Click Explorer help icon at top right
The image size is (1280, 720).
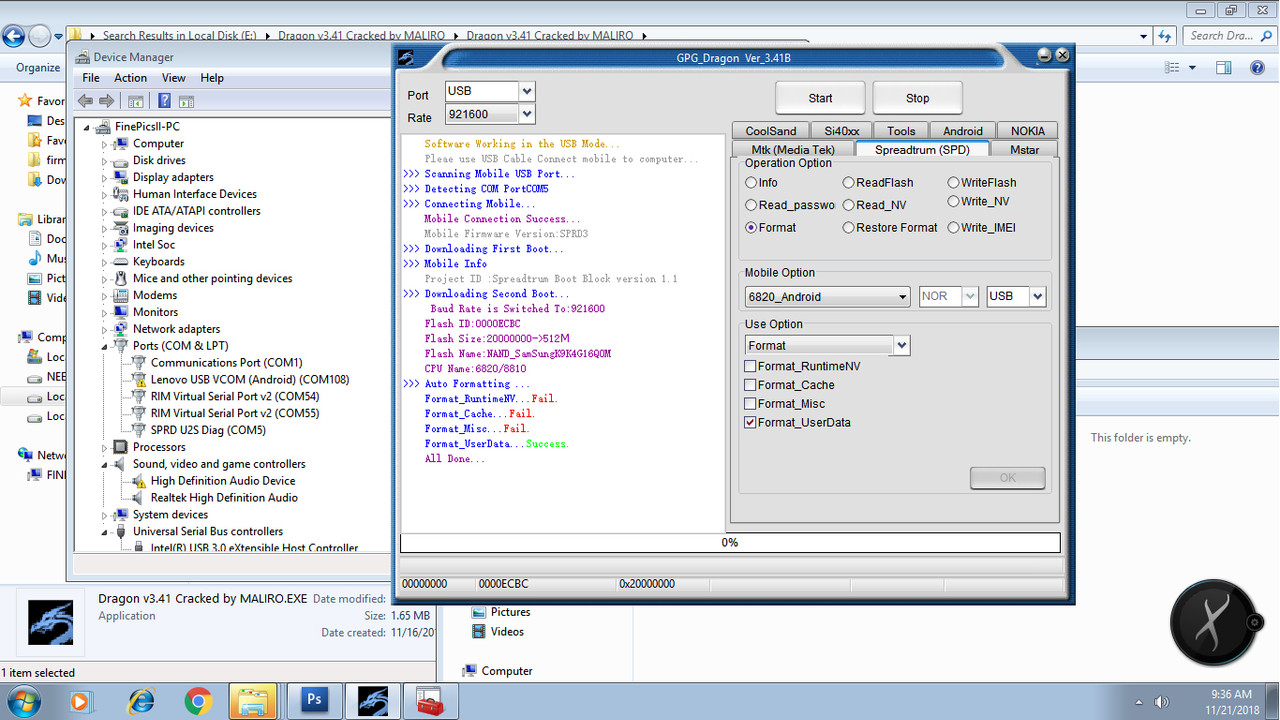coord(1258,68)
